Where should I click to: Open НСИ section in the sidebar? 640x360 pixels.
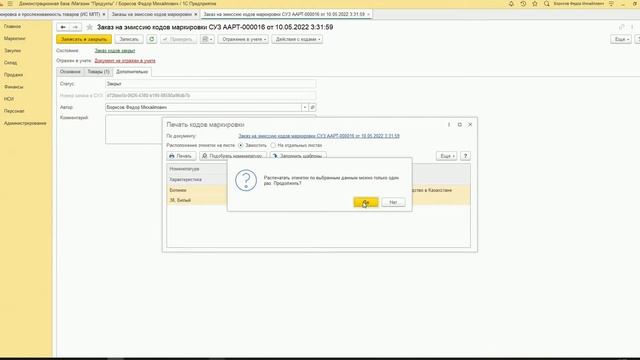(9, 99)
